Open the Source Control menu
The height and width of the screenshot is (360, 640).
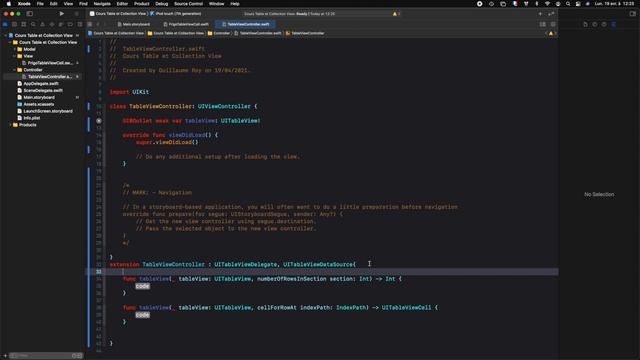click(189, 4)
